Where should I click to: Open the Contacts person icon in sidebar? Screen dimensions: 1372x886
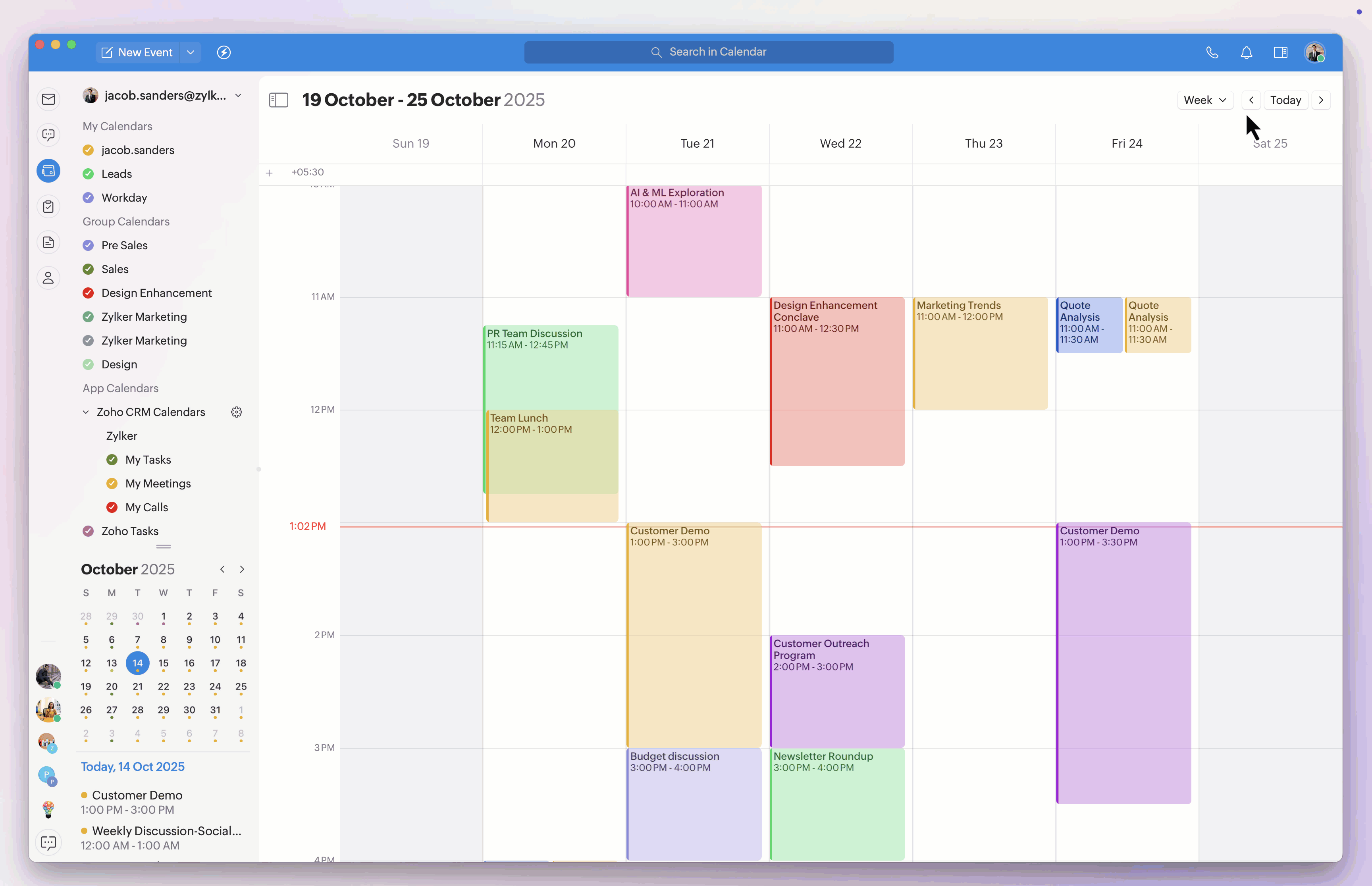48,278
